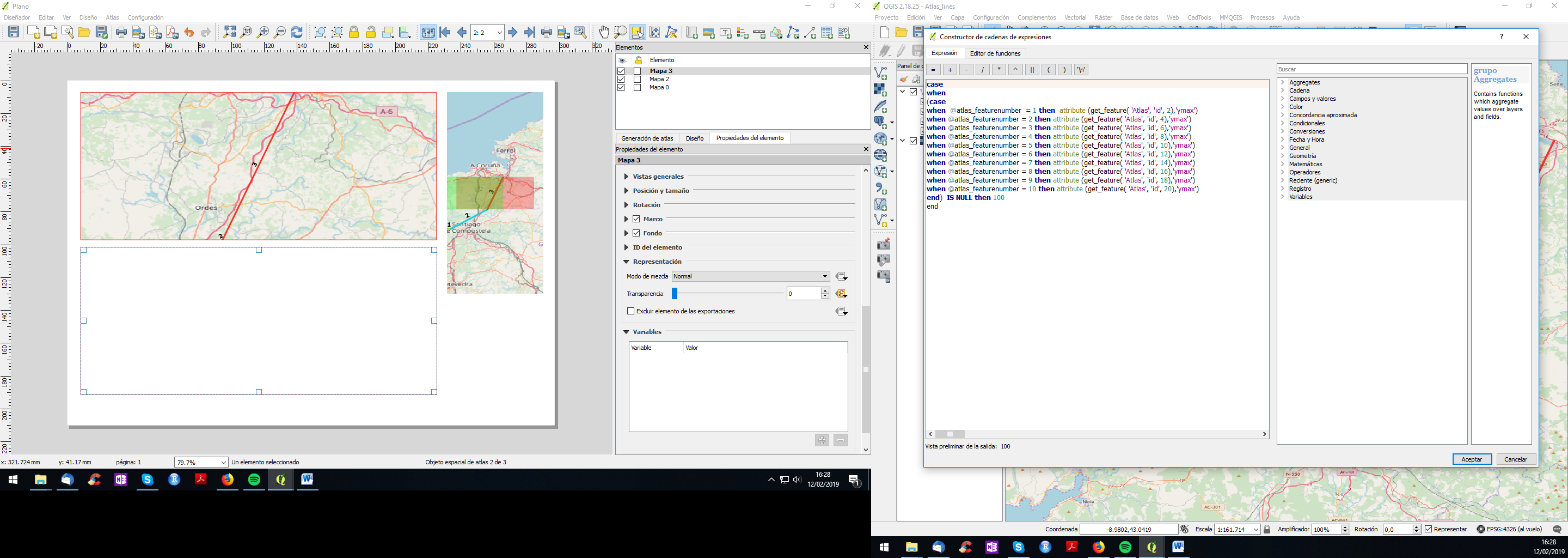This screenshot has height=558, width=1568.
Task: Insert the concatenation || operator button
Action: tap(1032, 69)
